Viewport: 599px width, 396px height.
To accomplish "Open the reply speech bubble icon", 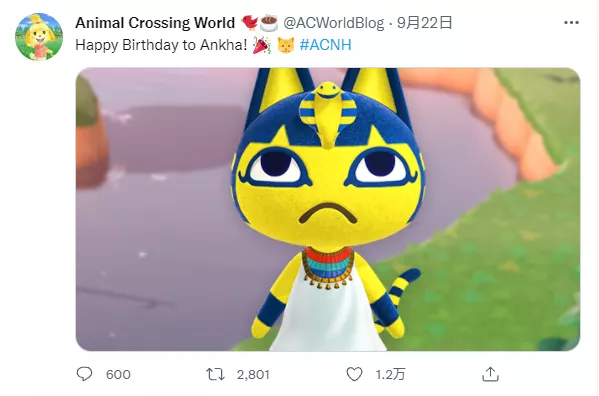I will [x=84, y=374].
